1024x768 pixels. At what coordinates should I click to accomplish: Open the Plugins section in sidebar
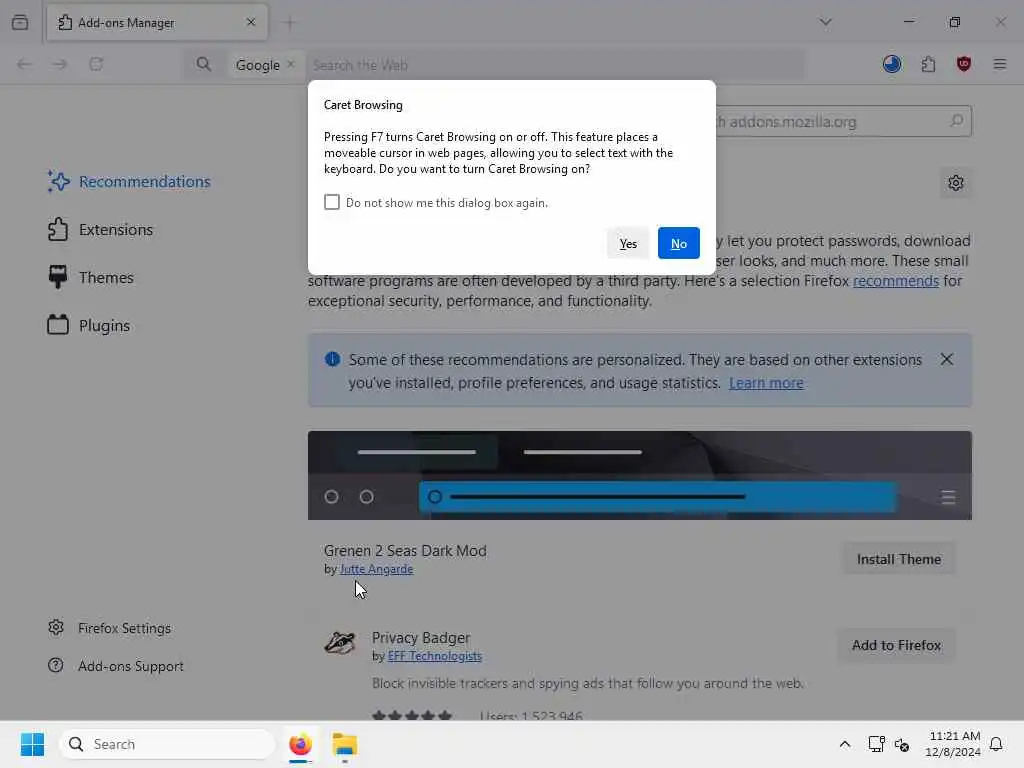pos(88,325)
